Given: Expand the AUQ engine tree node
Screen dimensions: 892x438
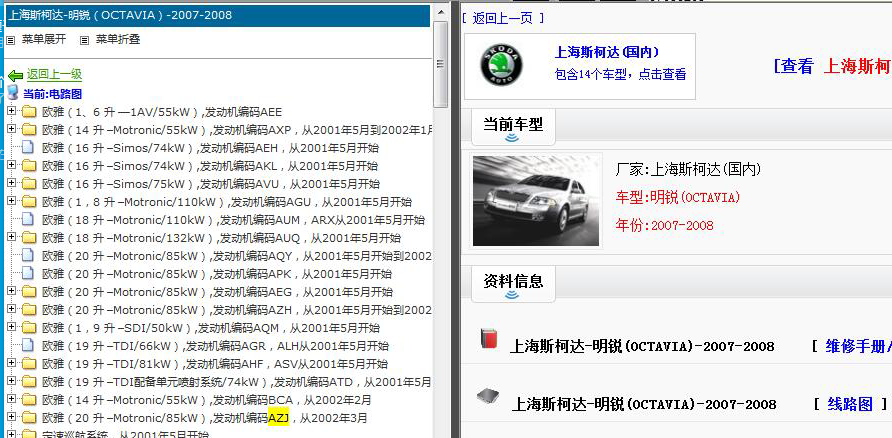Looking at the screenshot, I should pos(11,237).
